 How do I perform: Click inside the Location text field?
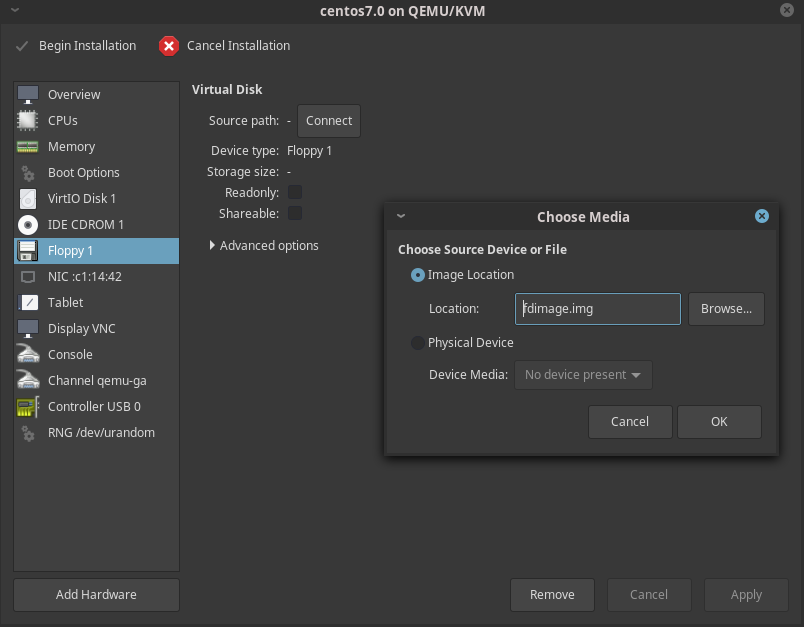[x=597, y=308]
